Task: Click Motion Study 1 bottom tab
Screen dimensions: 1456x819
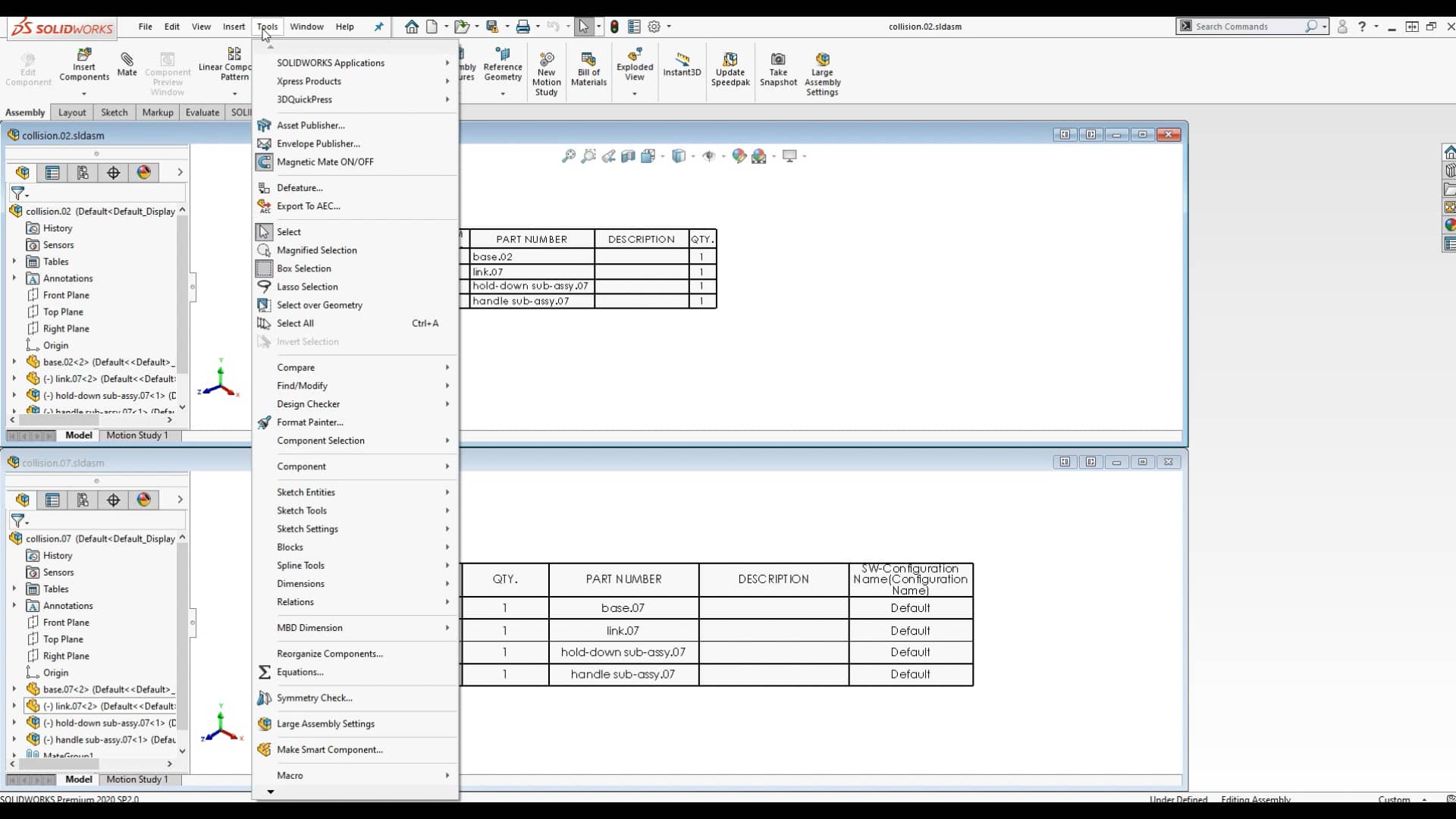Action: click(x=137, y=779)
